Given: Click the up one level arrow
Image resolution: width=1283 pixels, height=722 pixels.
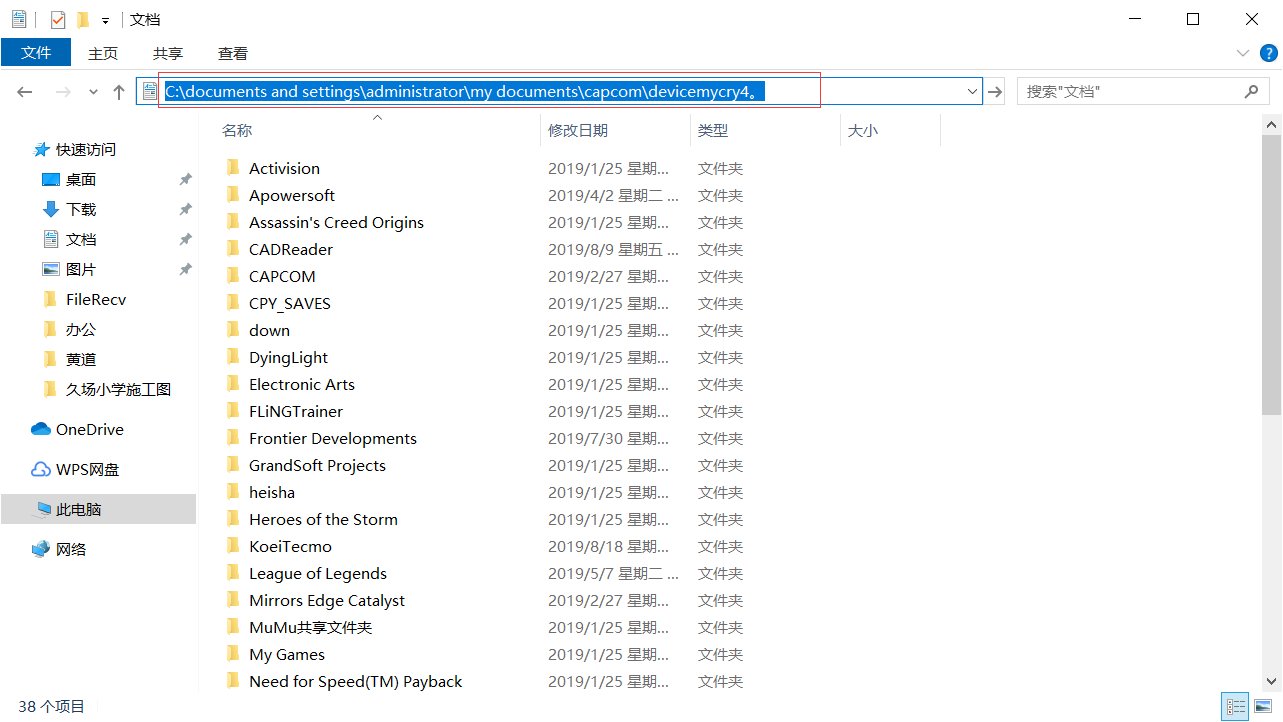Looking at the screenshot, I should pyautogui.click(x=119, y=92).
